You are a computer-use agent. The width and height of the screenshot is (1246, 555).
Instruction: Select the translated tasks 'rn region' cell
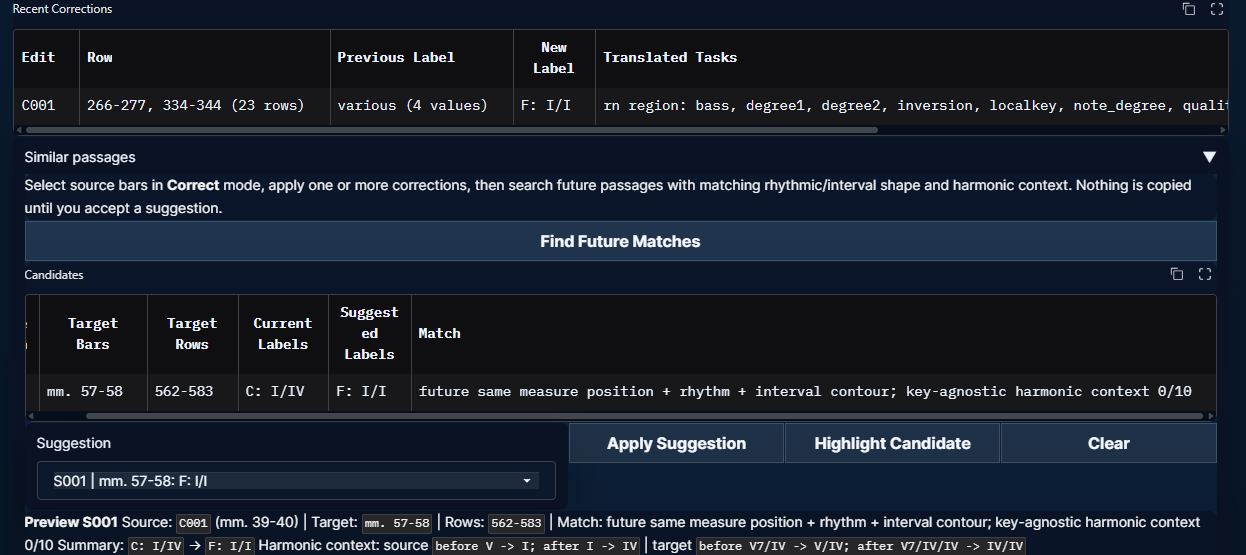pos(912,105)
